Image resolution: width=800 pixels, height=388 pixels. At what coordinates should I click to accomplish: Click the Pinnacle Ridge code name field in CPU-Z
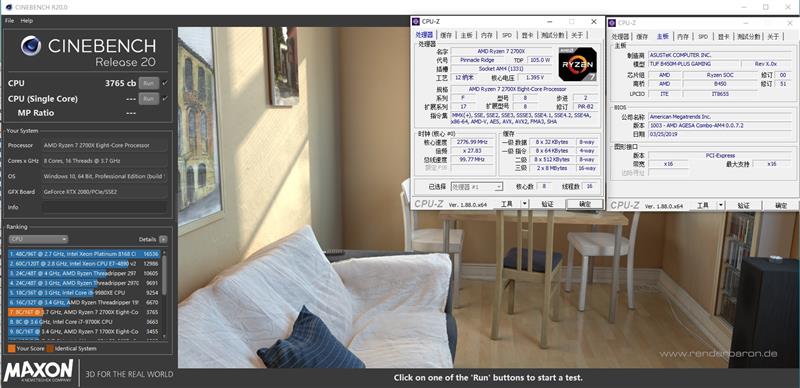pos(478,60)
